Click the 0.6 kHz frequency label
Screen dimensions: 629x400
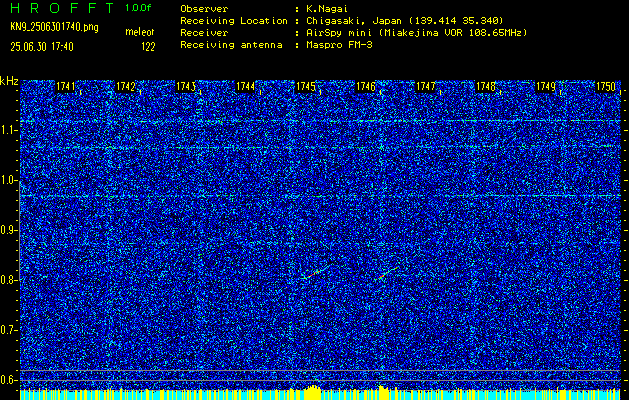click(x=8, y=380)
